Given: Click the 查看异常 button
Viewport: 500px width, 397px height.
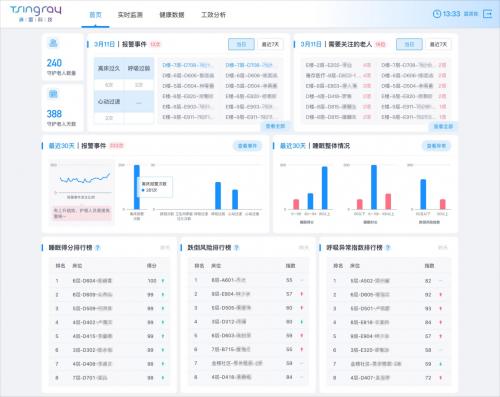Looking at the screenshot, I should (x=436, y=146).
